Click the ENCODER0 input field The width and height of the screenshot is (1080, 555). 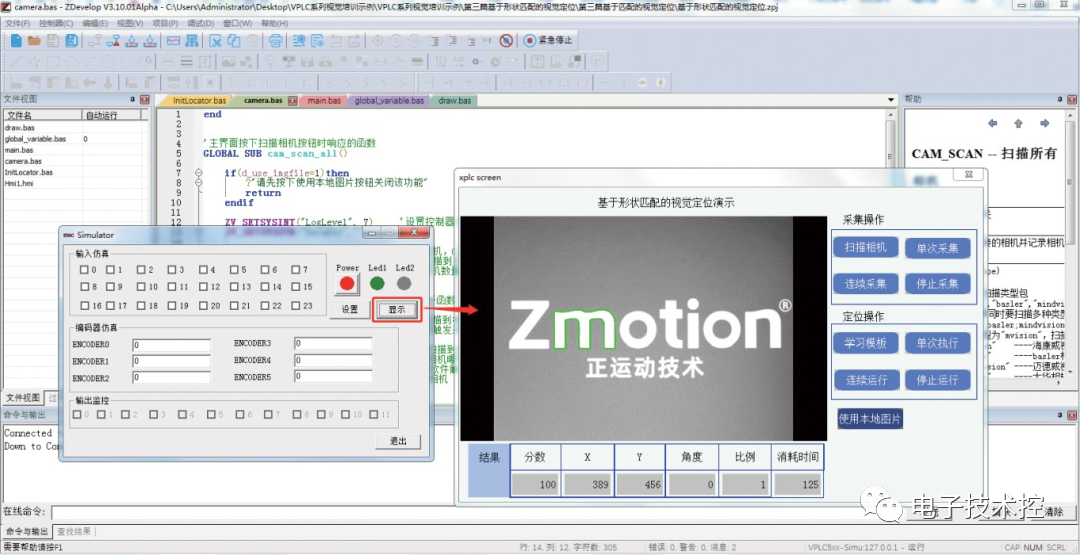pyautogui.click(x=172, y=344)
